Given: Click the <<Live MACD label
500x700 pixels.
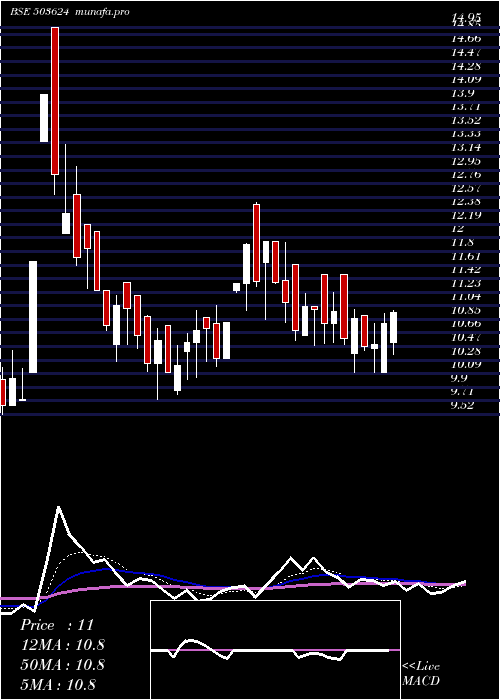Looking at the screenshot, I should 421,674.
